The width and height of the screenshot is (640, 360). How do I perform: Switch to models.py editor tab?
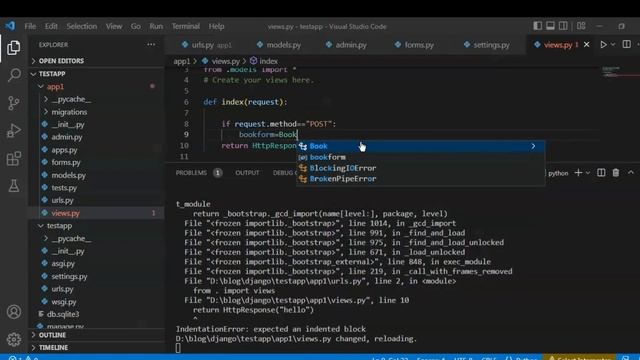[x=279, y=45]
